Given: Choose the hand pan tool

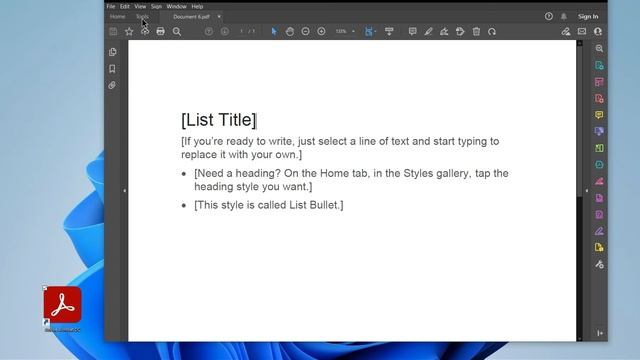Looking at the screenshot, I should point(290,31).
